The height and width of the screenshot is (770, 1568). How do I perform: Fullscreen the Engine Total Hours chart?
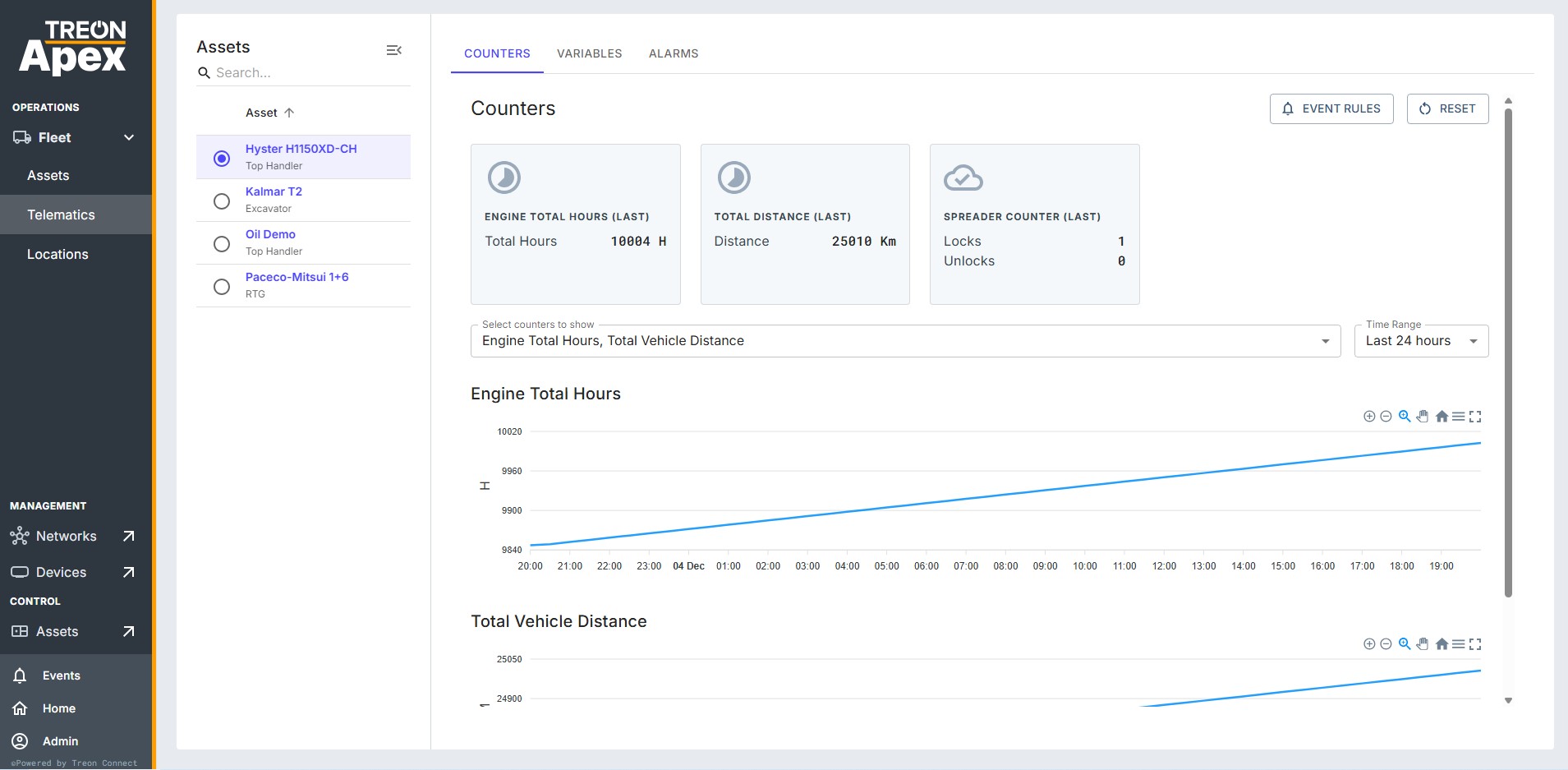click(1475, 417)
